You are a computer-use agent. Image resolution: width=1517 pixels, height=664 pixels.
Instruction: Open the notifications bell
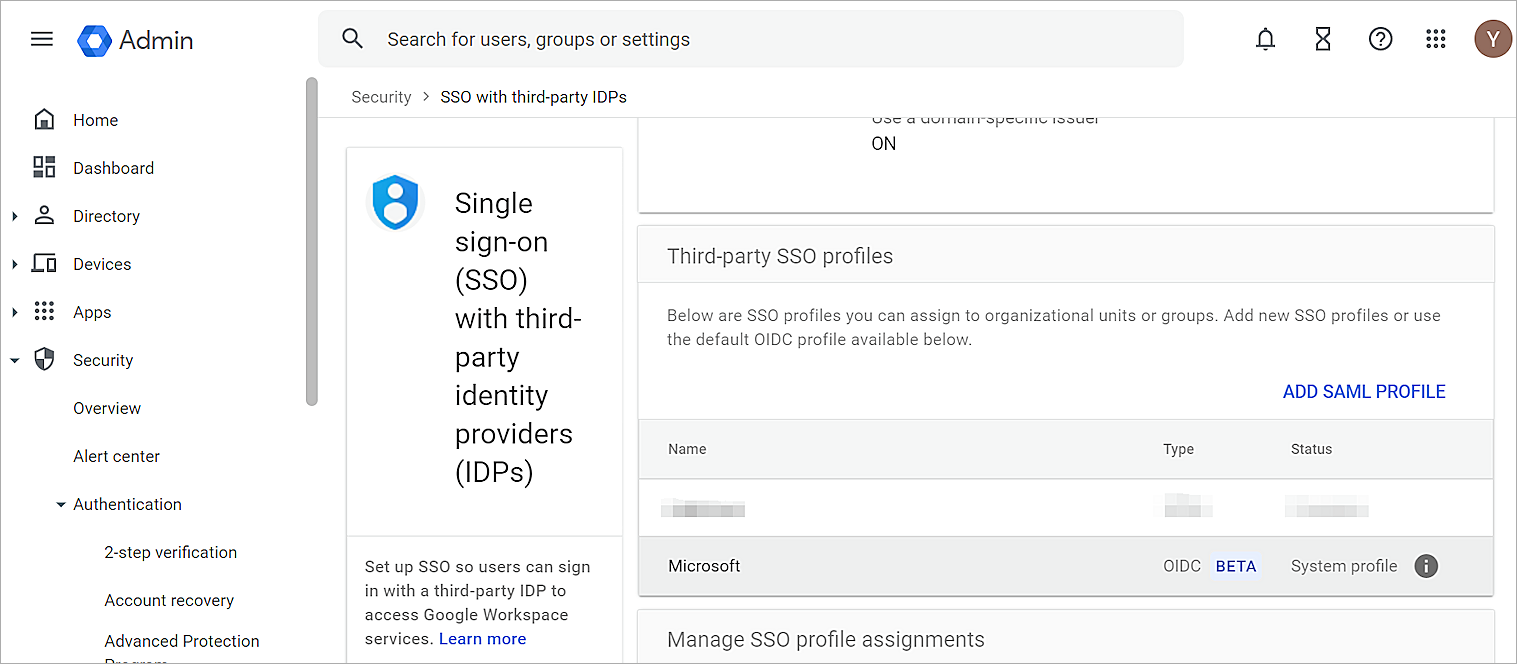(x=1265, y=39)
